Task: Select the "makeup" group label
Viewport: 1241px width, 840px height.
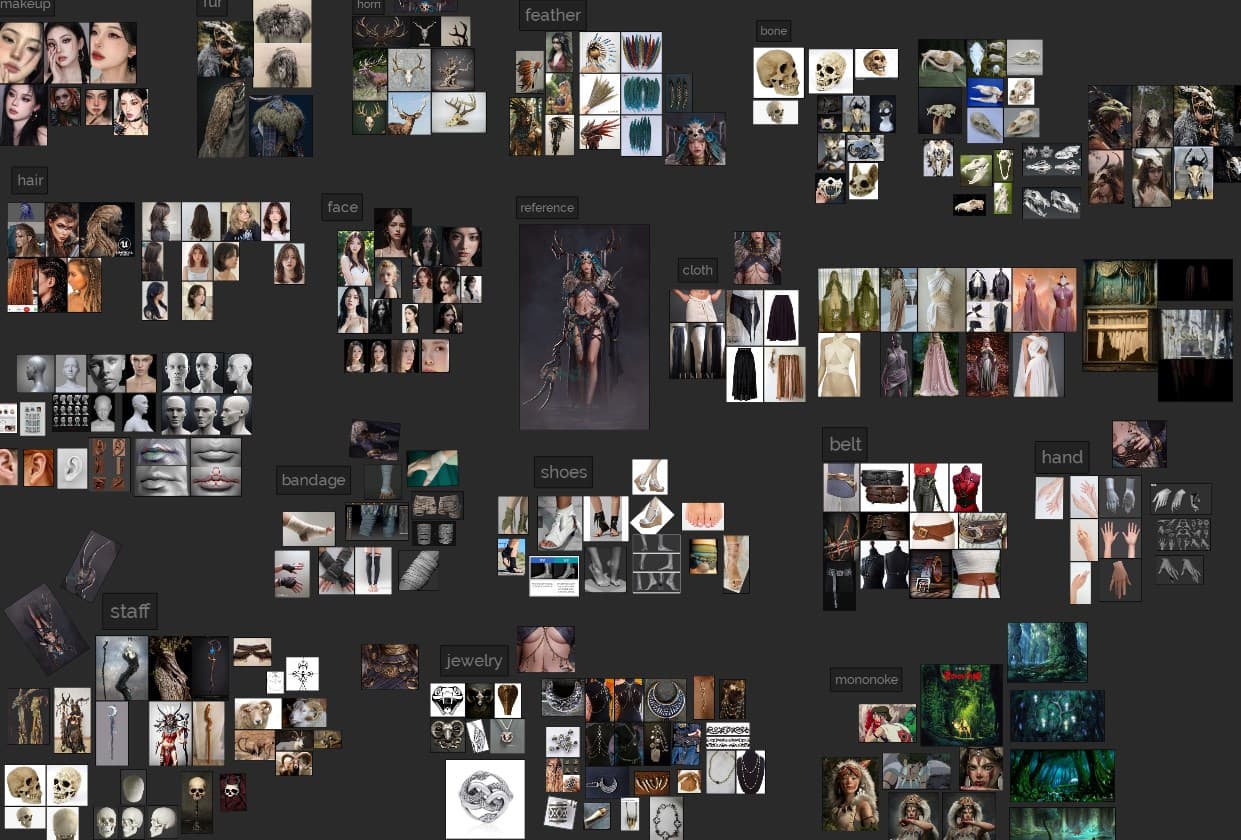Action: [26, 6]
